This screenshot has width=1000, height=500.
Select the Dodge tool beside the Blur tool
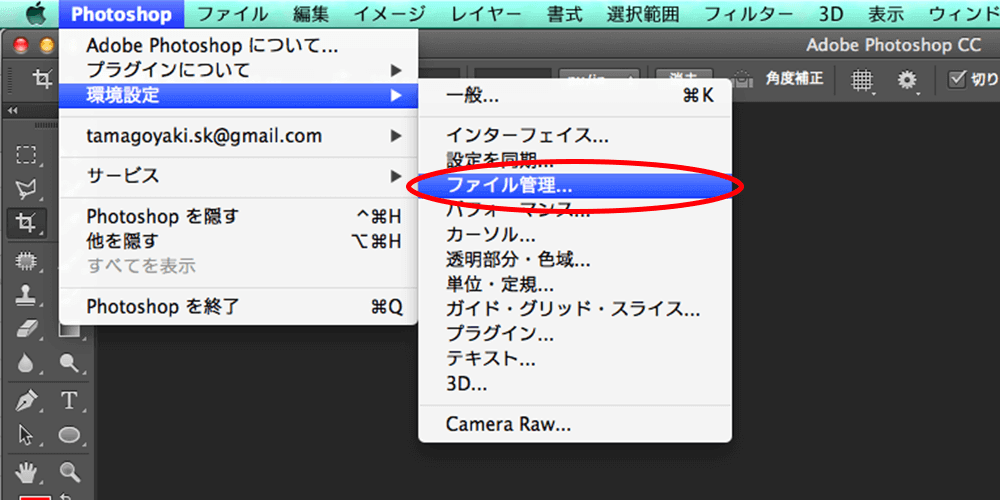click(x=69, y=364)
